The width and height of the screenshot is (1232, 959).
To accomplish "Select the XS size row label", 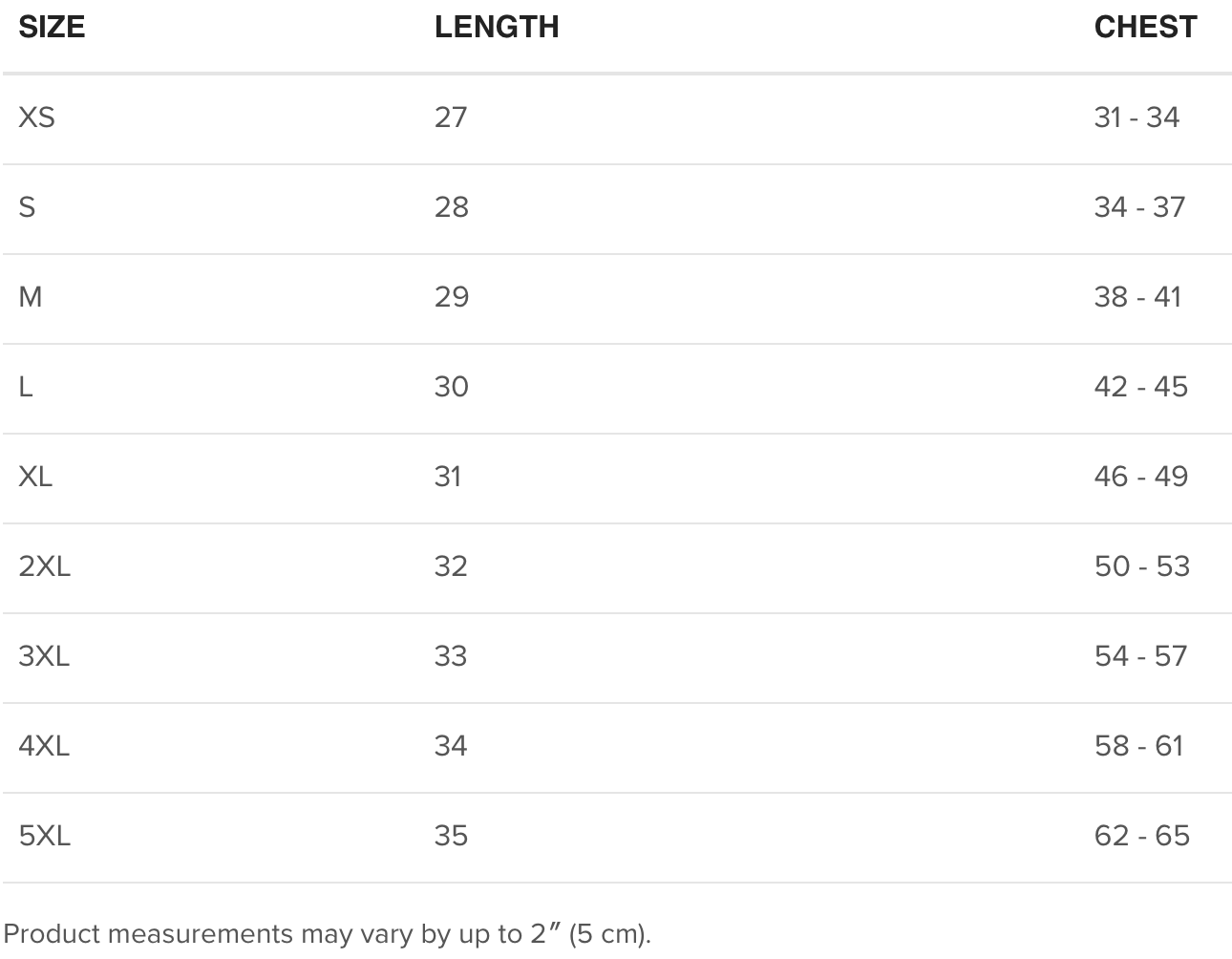I will tap(36, 117).
